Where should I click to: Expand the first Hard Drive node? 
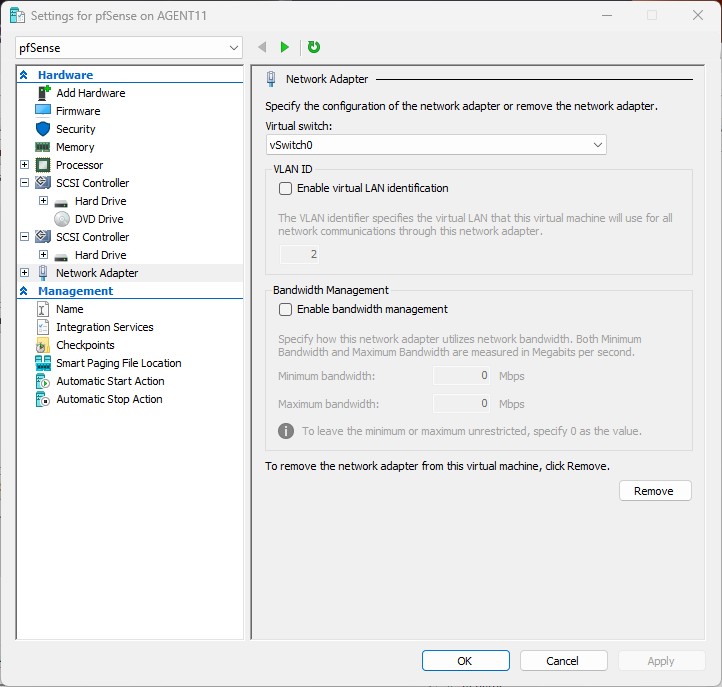(43, 200)
